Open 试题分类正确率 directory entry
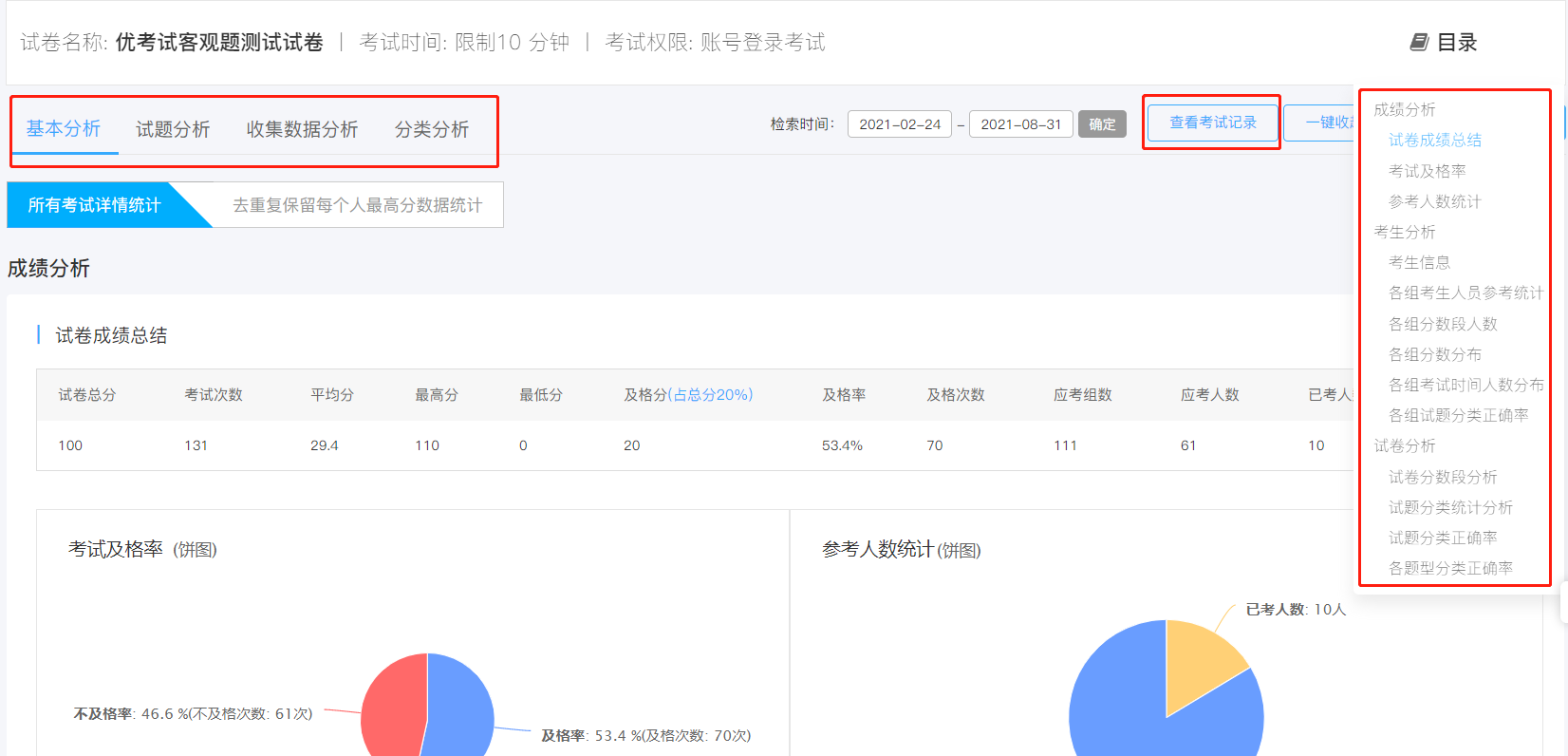 pyautogui.click(x=1443, y=538)
